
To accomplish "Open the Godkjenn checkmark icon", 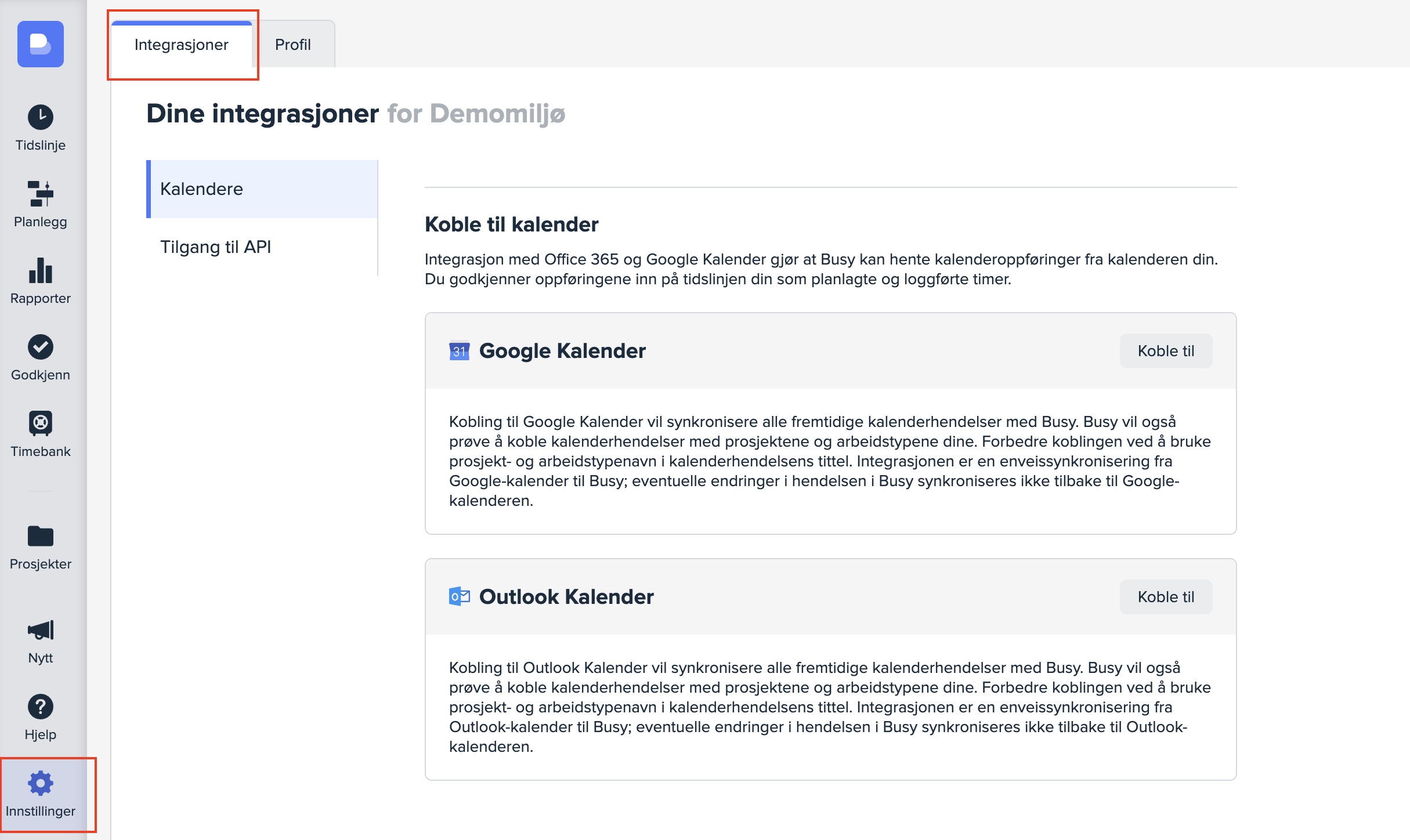I will click(x=40, y=347).
